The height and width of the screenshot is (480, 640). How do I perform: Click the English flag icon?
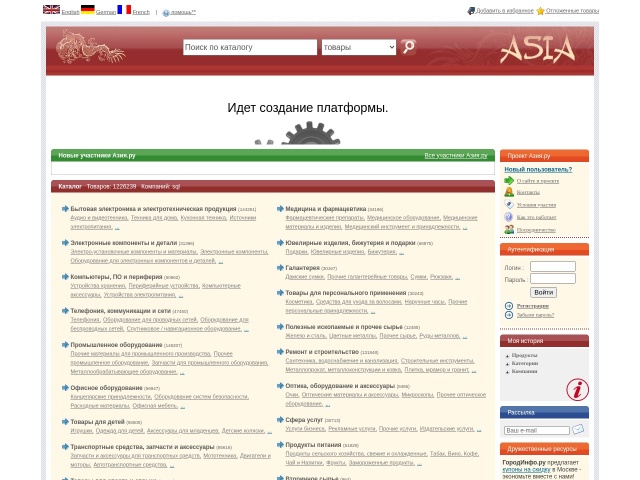[51, 9]
